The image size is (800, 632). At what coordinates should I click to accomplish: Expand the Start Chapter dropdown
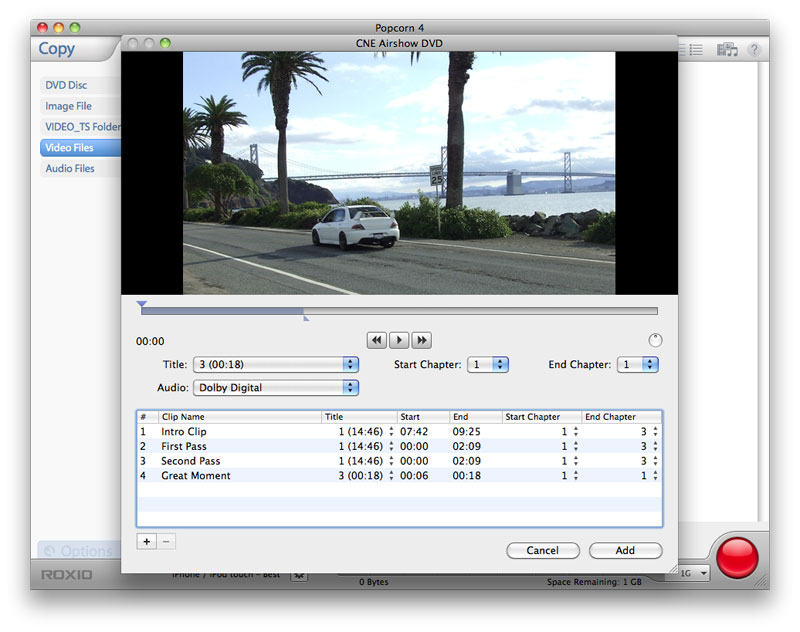(489, 365)
